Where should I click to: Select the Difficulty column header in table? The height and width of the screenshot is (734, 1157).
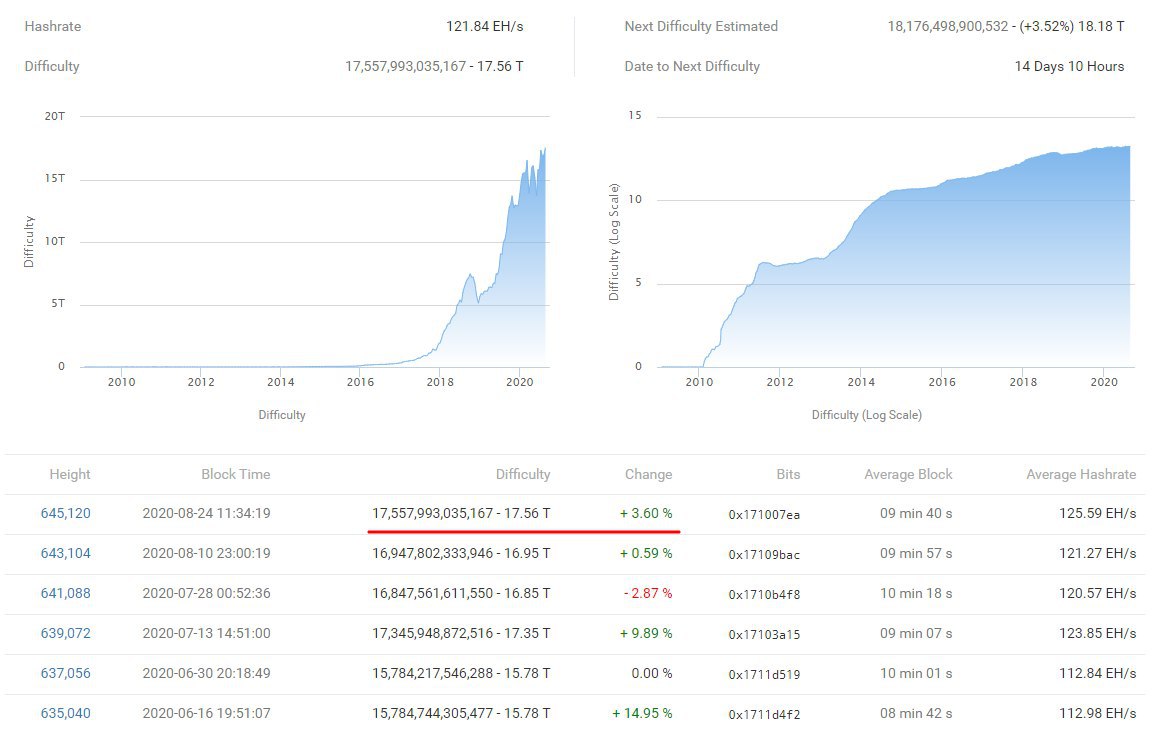(x=523, y=474)
